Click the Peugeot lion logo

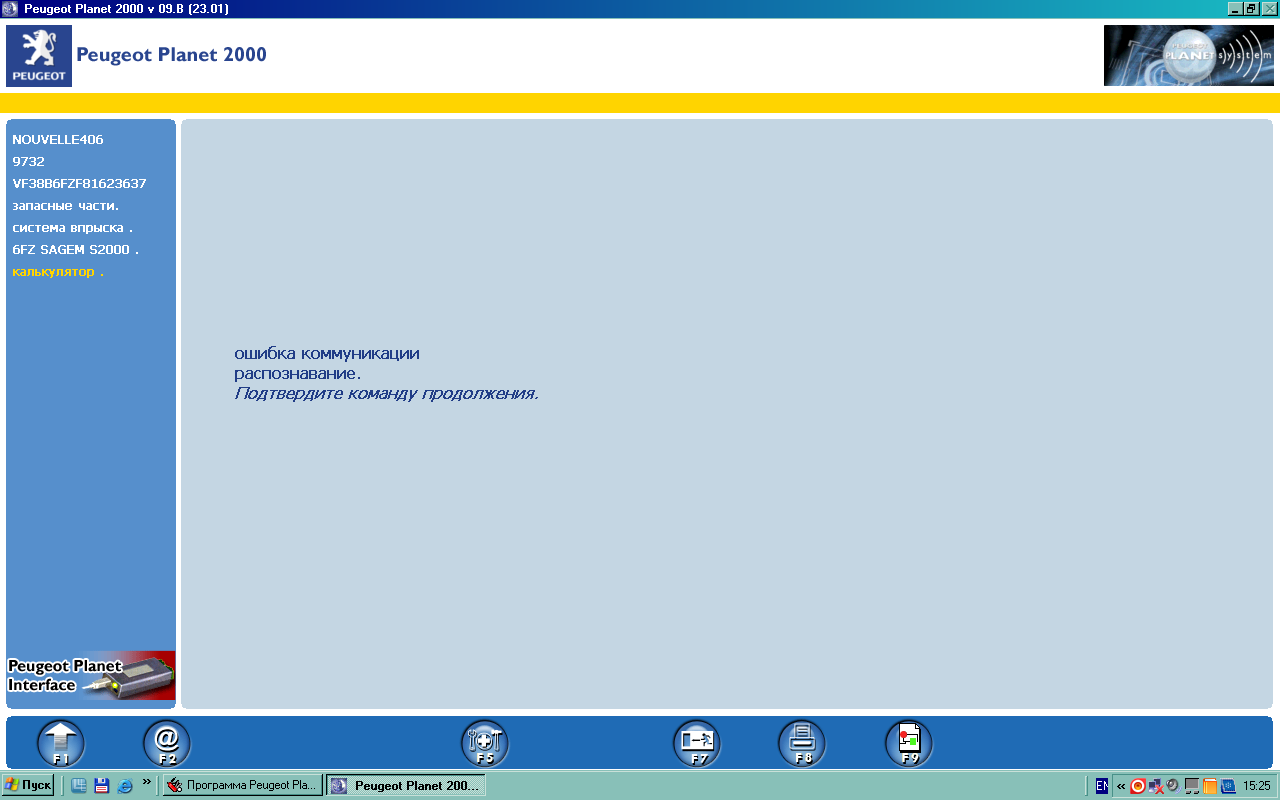point(39,56)
